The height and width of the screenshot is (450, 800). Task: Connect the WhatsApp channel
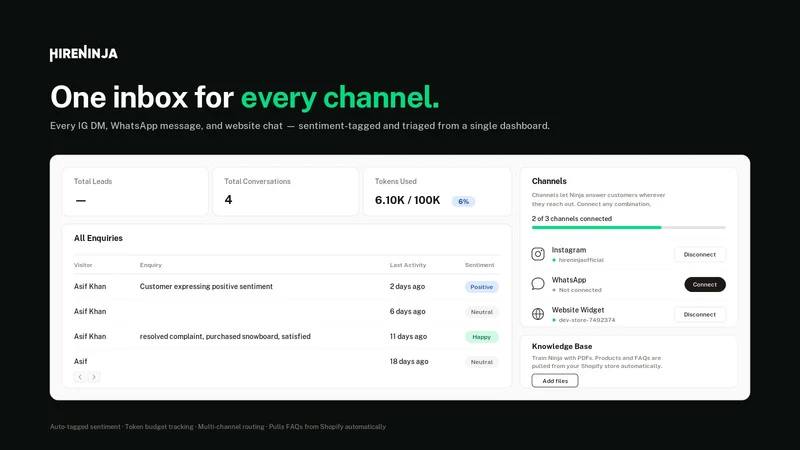point(705,284)
